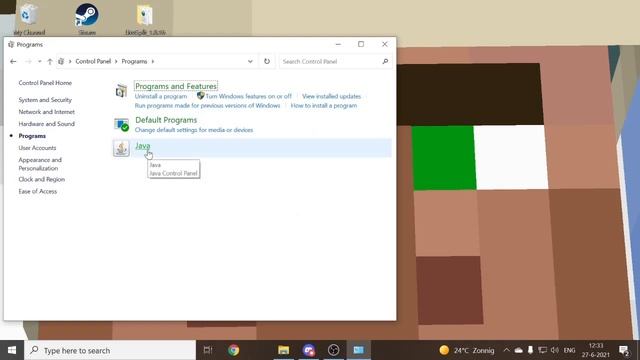Open the Programs and Features heading
This screenshot has width=640, height=360.
(x=176, y=86)
